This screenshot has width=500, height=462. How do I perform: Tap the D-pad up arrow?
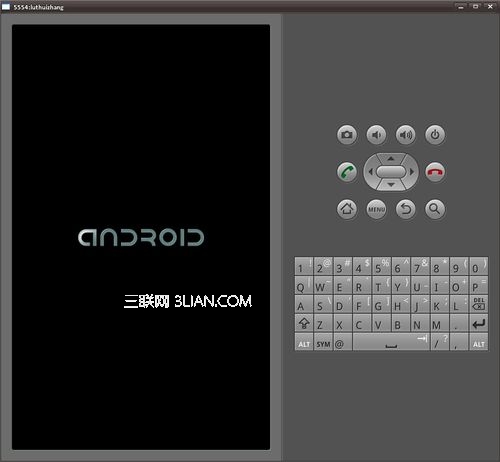tap(391, 159)
